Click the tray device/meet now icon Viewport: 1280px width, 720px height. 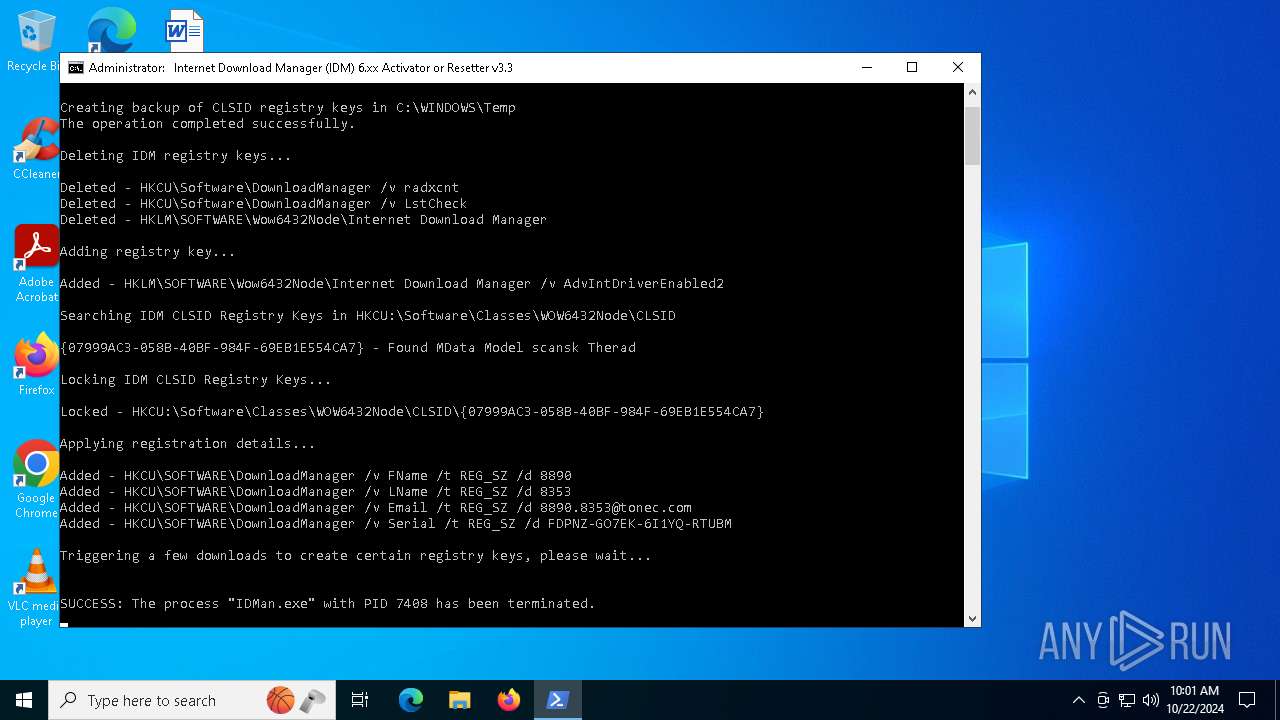(x=1103, y=700)
